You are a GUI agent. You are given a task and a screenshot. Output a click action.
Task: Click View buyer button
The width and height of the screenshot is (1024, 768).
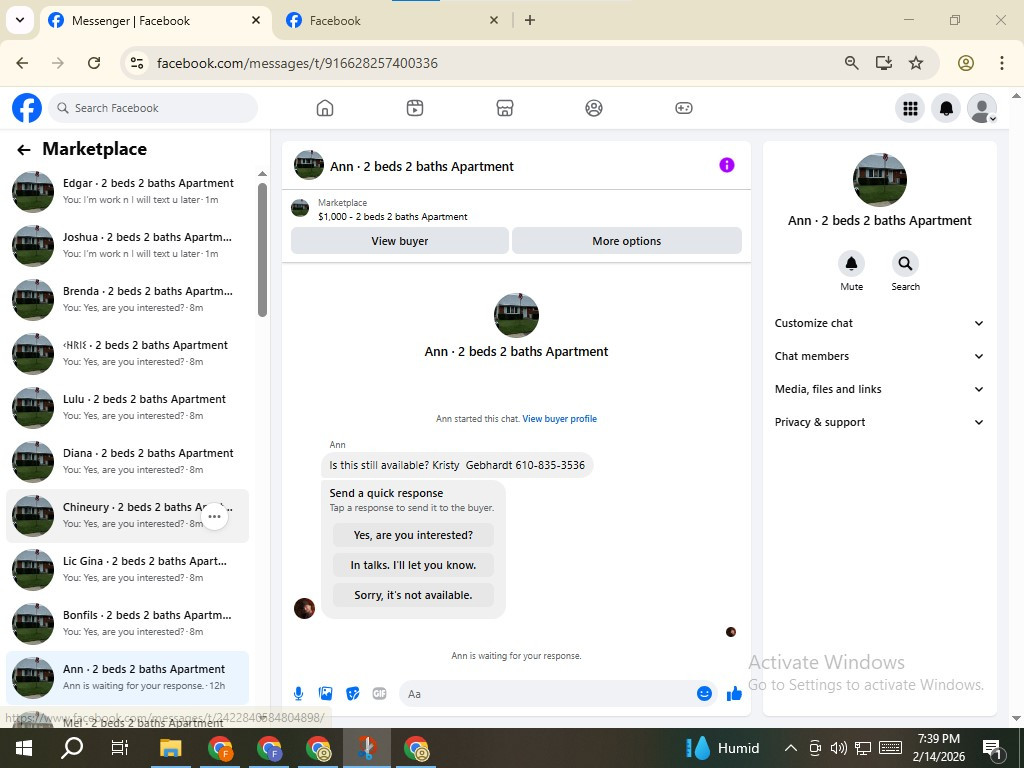pos(400,241)
